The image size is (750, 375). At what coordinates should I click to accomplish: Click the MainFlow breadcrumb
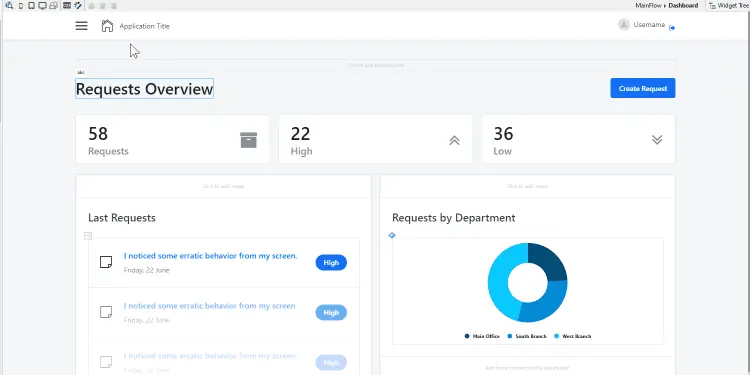tap(648, 5)
